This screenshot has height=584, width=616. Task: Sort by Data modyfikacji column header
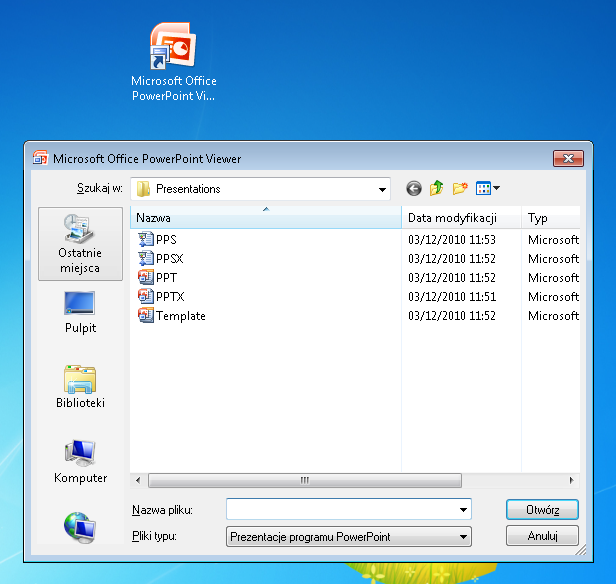point(462,218)
